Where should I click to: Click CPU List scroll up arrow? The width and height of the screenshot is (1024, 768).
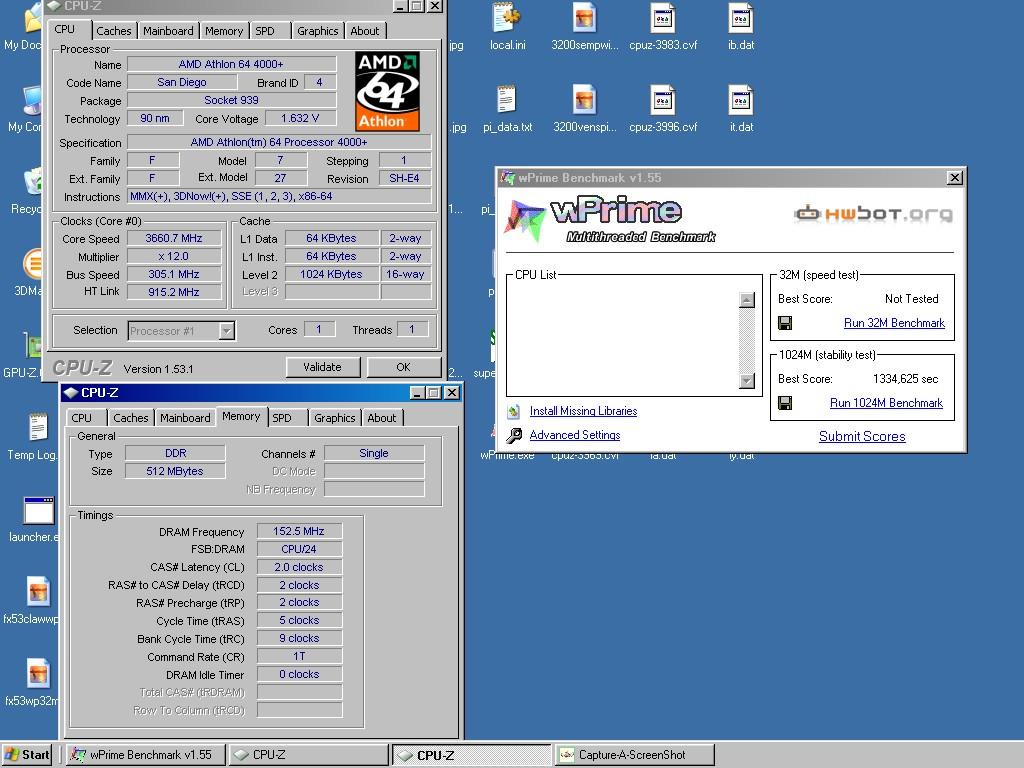point(746,300)
